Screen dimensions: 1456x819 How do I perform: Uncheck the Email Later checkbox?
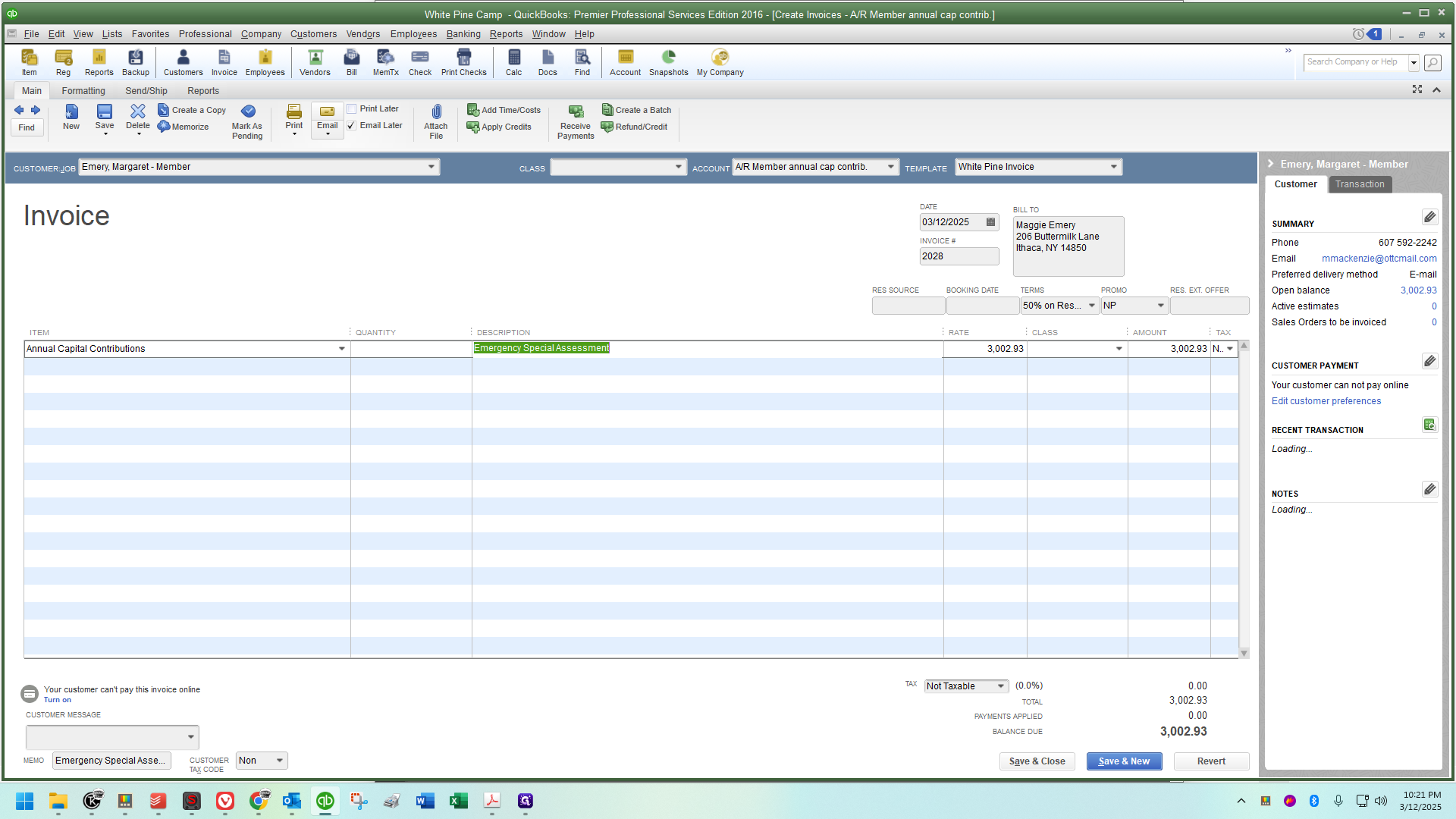coord(352,126)
